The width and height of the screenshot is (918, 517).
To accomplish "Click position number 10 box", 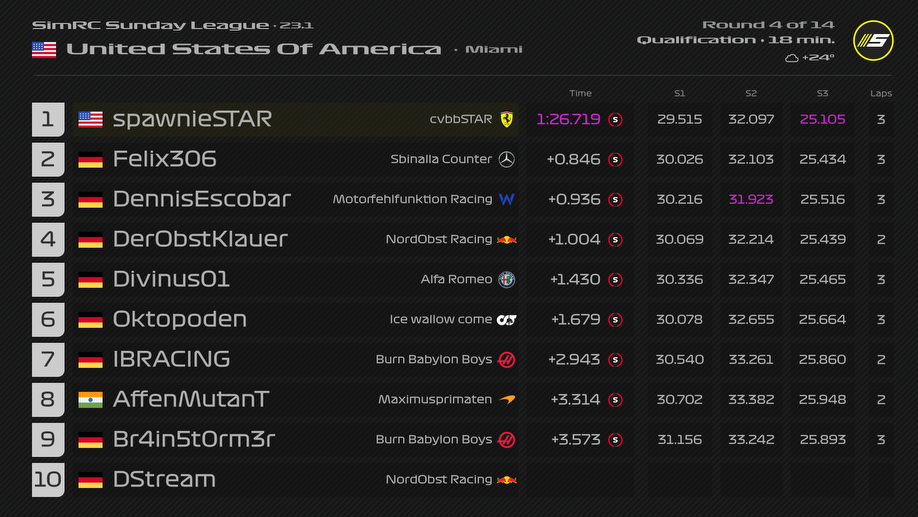I will (x=47, y=479).
